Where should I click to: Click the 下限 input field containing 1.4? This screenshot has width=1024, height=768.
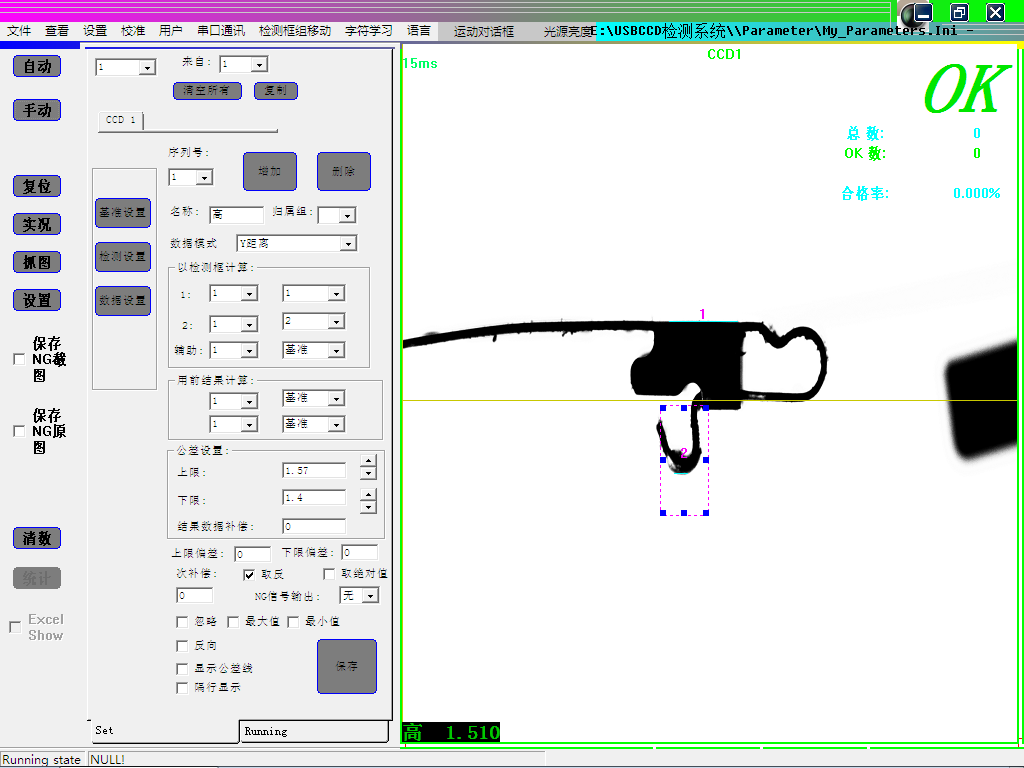pyautogui.click(x=314, y=497)
